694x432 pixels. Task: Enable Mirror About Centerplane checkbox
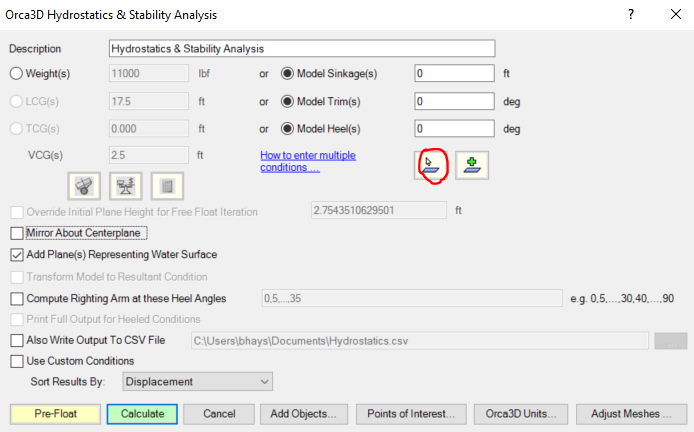pyautogui.click(x=17, y=233)
